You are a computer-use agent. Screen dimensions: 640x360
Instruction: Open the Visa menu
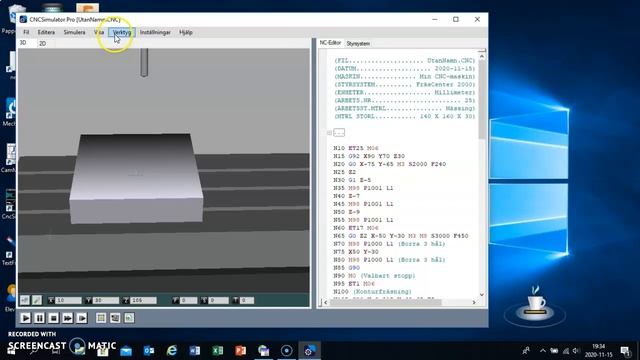pos(99,32)
